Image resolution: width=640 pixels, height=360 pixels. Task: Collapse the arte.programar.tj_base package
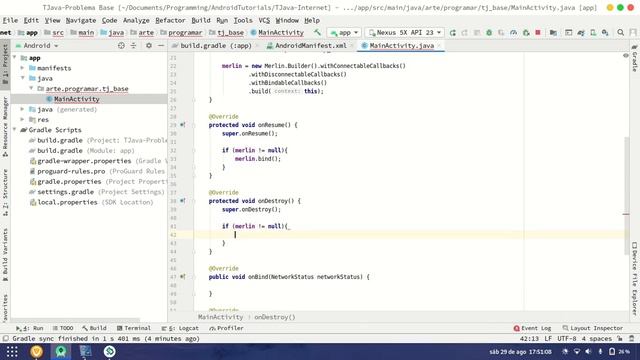[31, 89]
